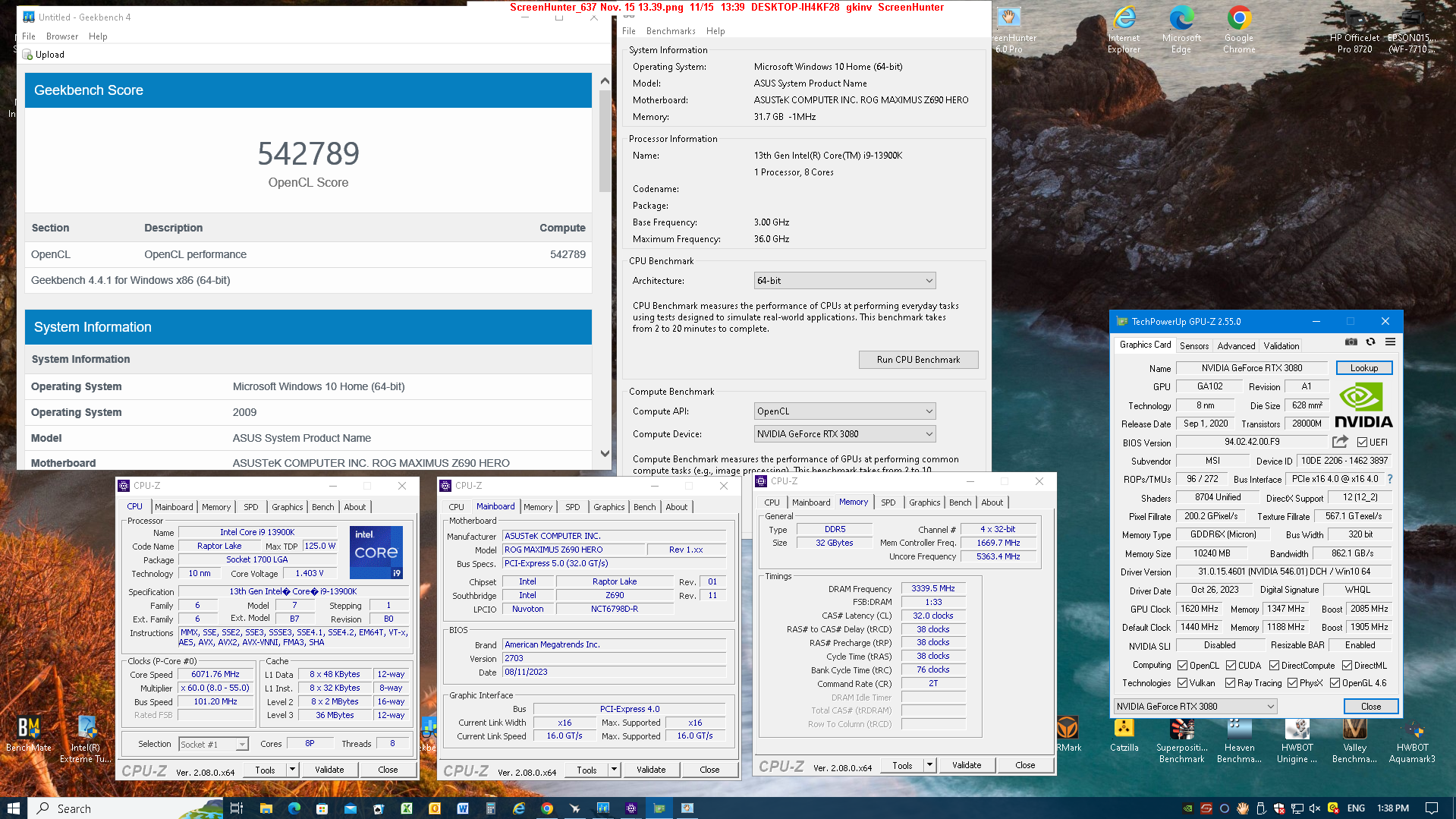Viewport: 1456px width, 819px height.
Task: Open HWBOT Aquamark3 desktop icon
Action: 1412,740
